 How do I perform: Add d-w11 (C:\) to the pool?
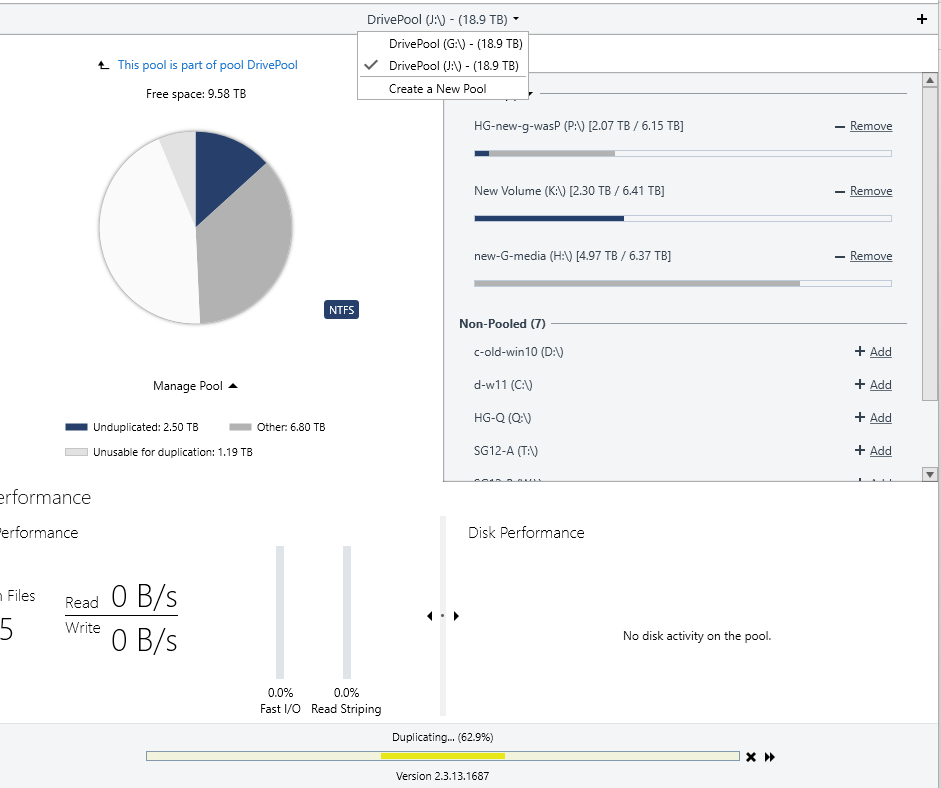[880, 385]
